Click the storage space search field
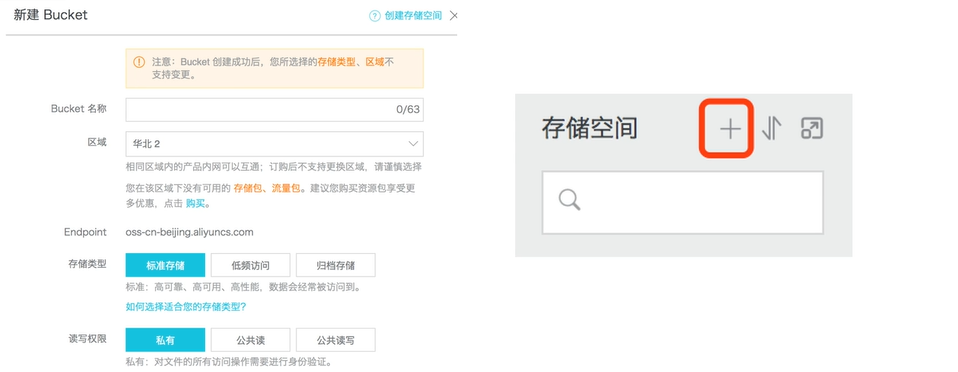The image size is (958, 372). [x=682, y=202]
